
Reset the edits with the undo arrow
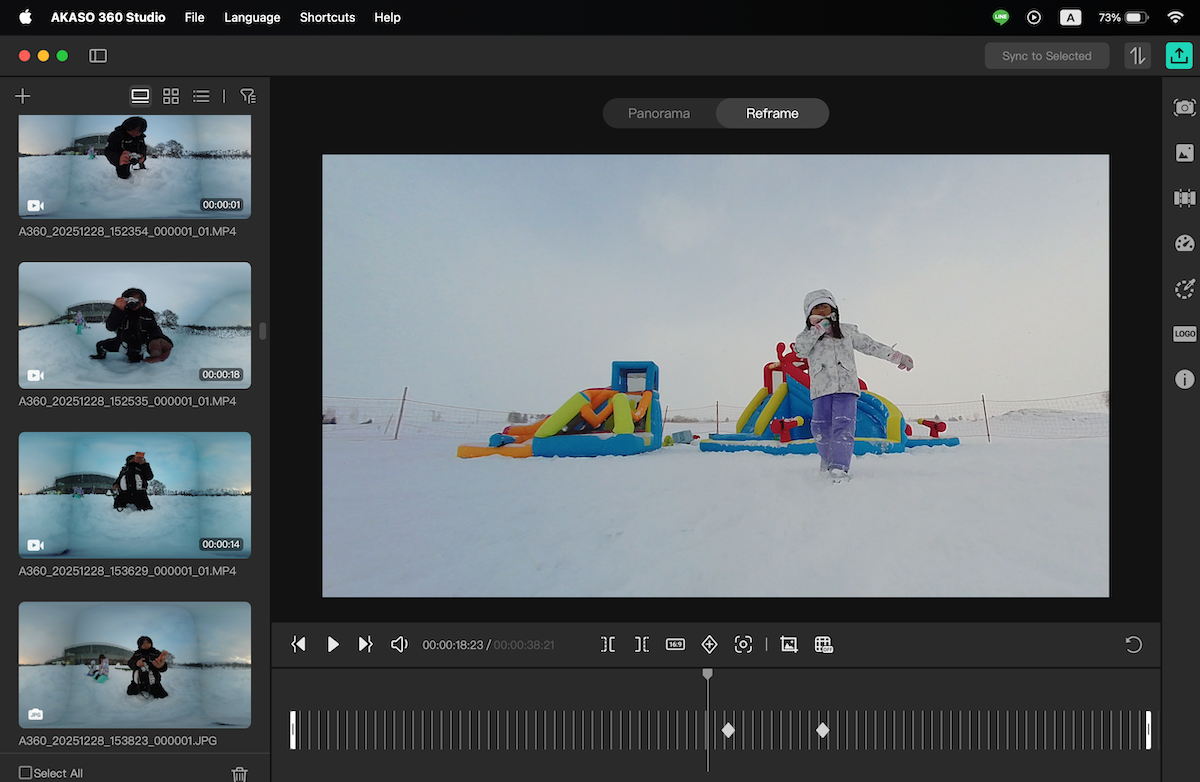pos(1133,645)
